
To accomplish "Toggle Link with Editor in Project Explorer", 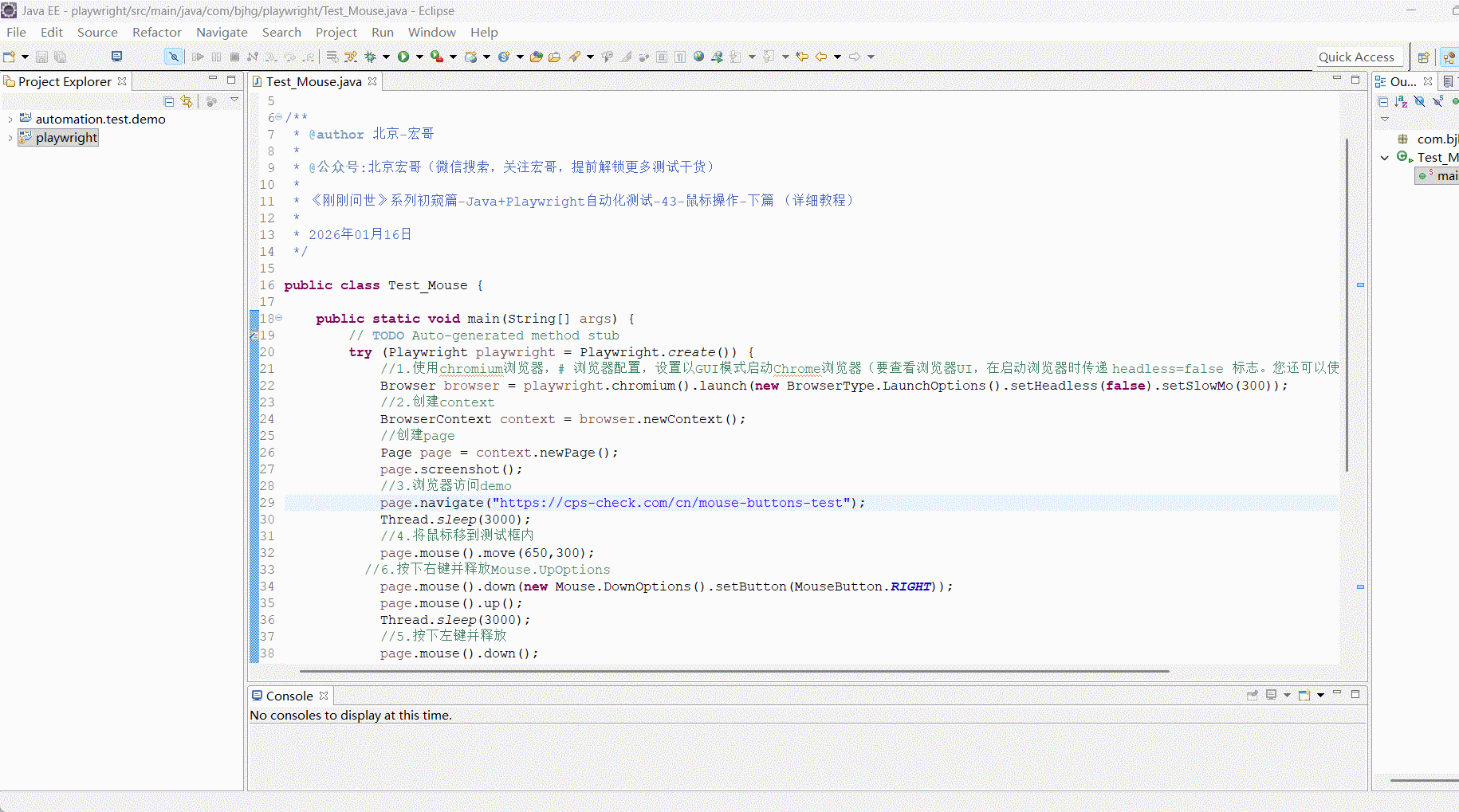I will coord(187,101).
